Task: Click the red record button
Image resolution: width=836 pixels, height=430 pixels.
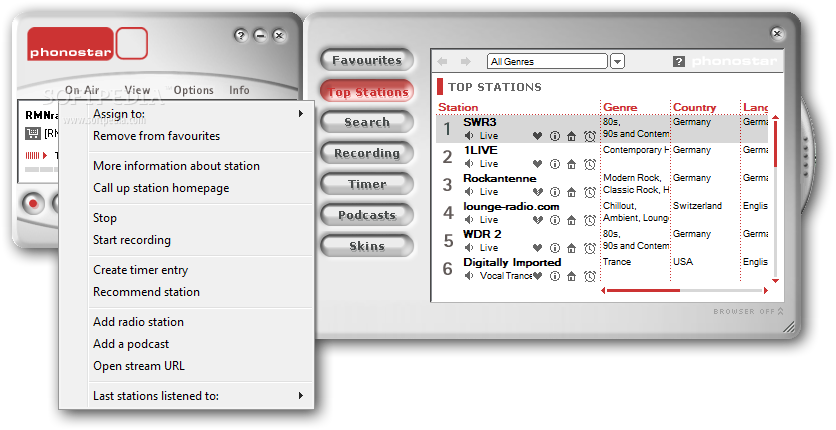Action: click(x=33, y=203)
